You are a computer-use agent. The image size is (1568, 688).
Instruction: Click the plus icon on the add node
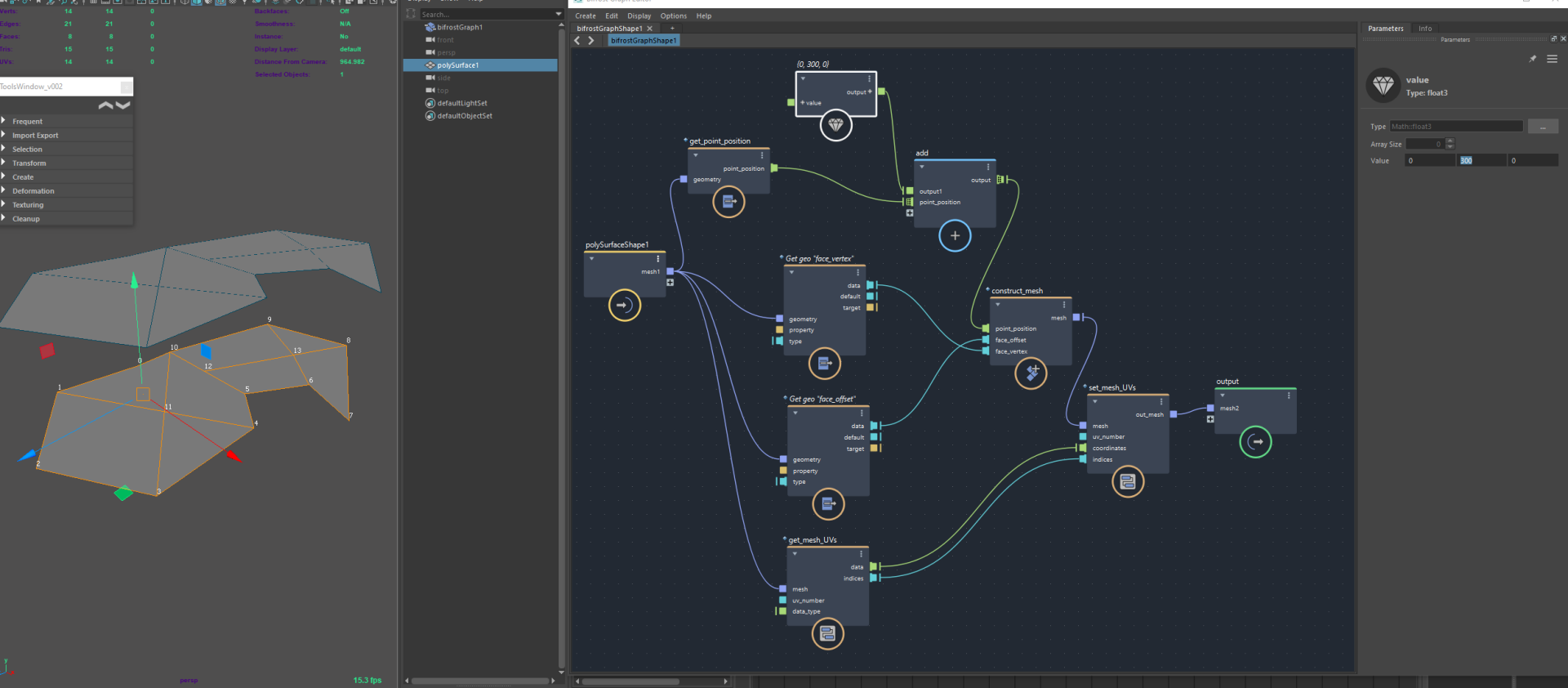point(955,236)
